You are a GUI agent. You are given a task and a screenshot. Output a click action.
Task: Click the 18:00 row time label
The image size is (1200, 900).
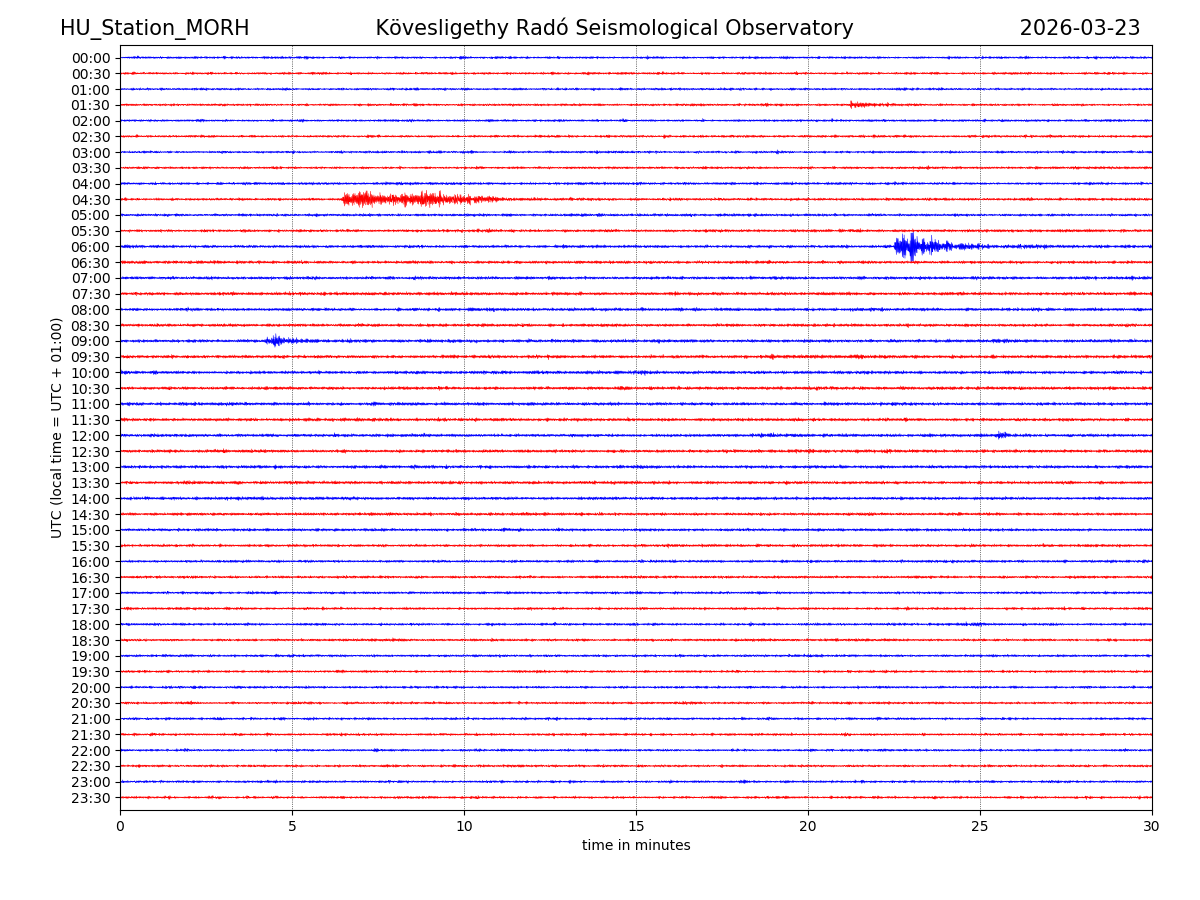point(91,625)
